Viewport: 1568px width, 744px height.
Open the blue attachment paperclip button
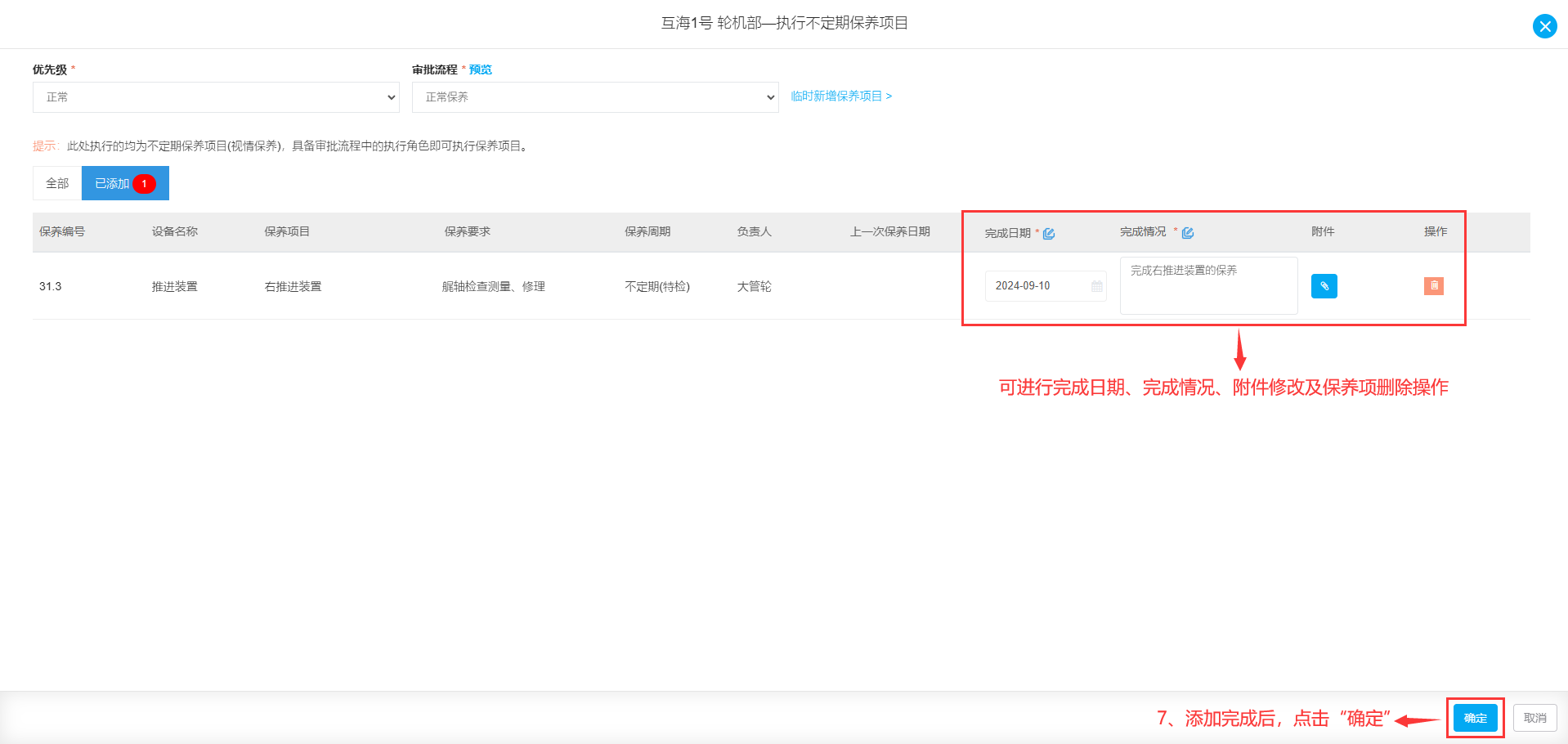click(1324, 286)
